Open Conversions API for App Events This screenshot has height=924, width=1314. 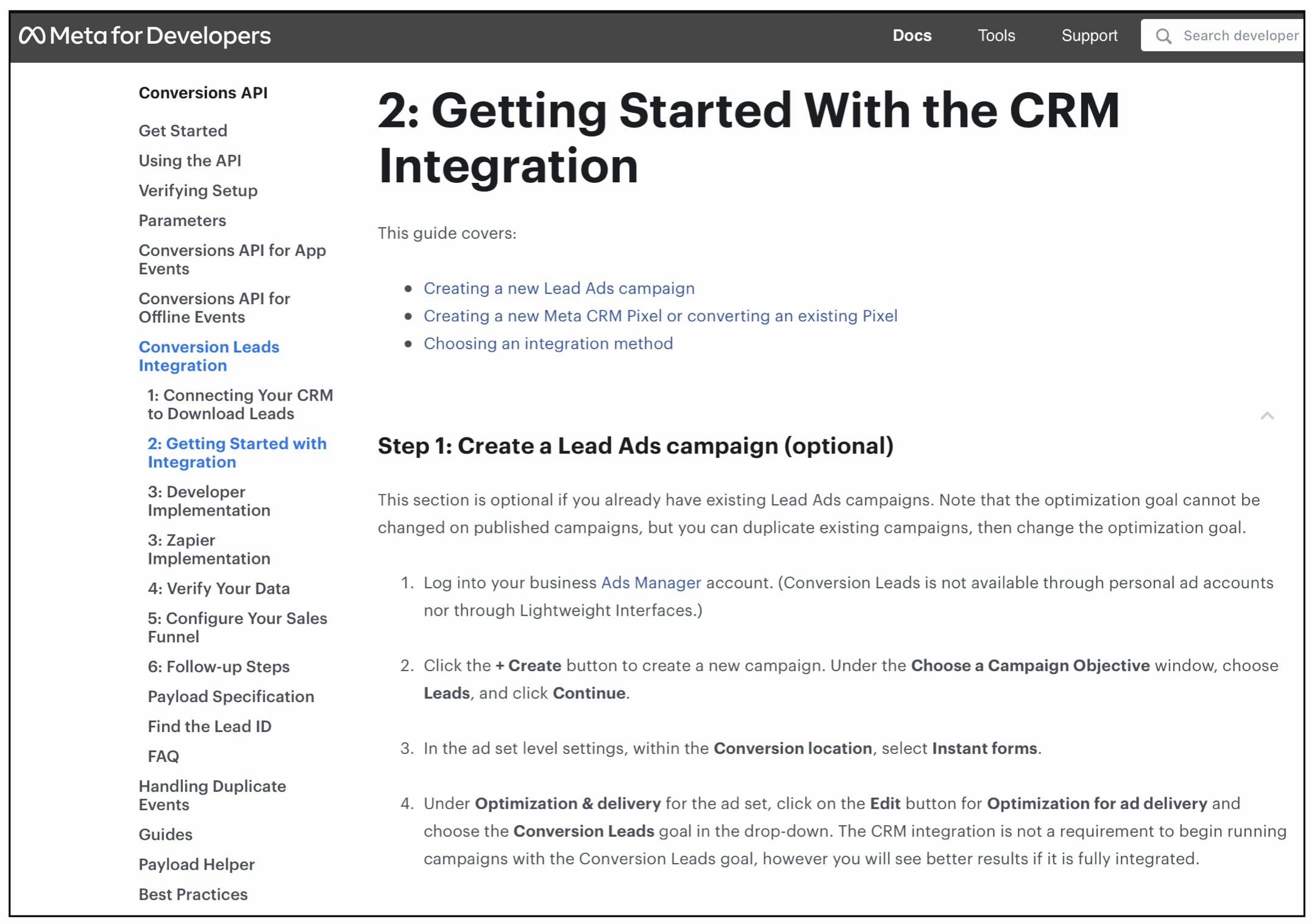tap(232, 260)
